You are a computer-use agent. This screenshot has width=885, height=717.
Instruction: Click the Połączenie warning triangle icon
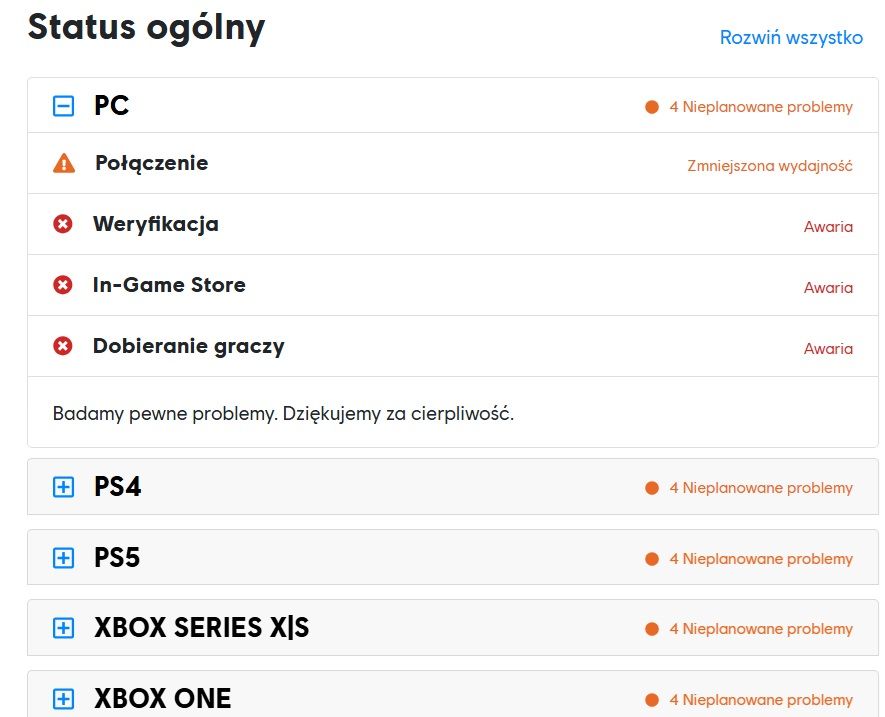[63, 163]
